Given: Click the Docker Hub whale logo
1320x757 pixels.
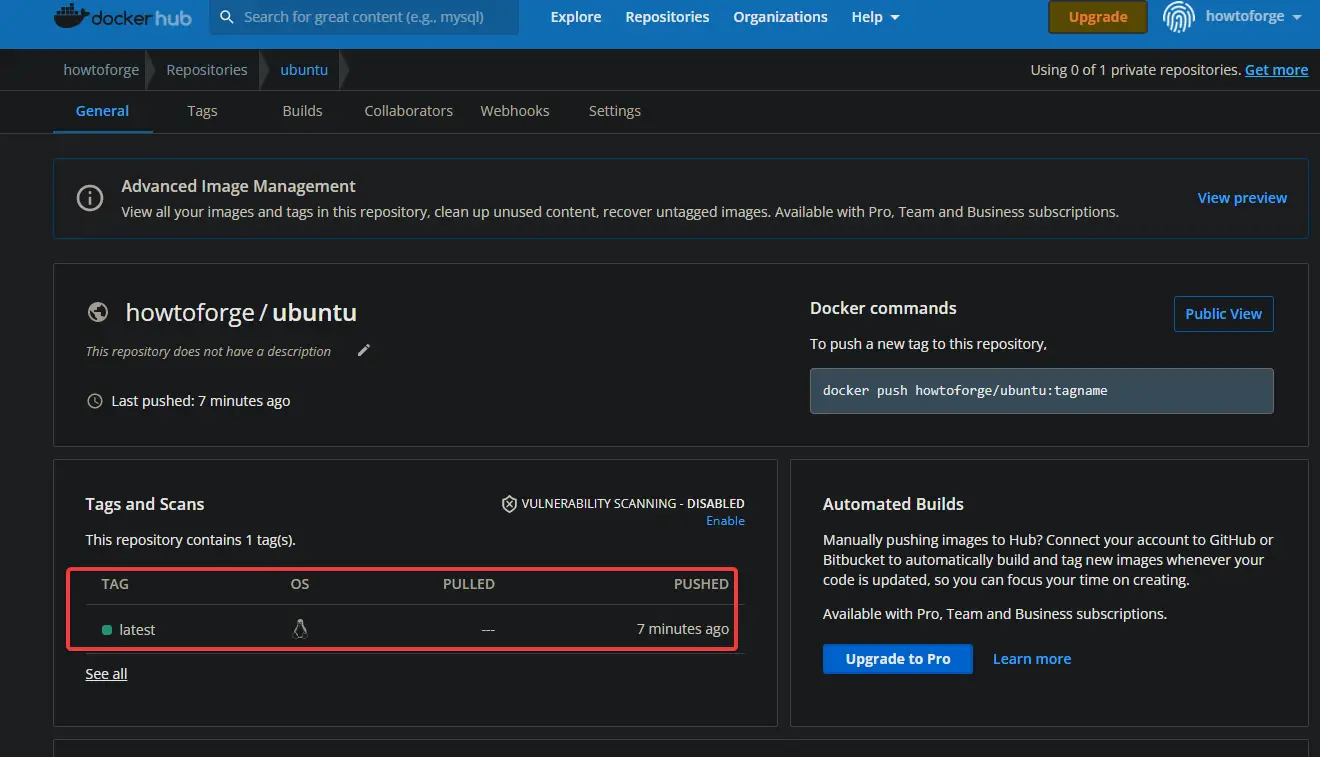Looking at the screenshot, I should pos(69,16).
